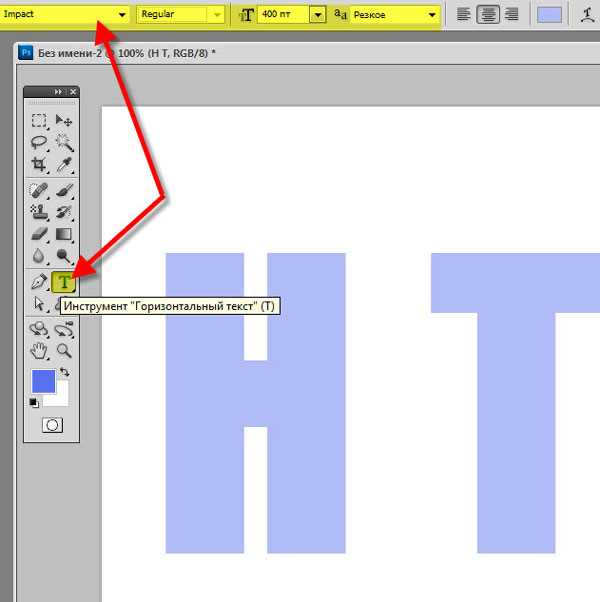Select the Zoom magnifier tool
This screenshot has height=602, width=600.
pos(64,351)
